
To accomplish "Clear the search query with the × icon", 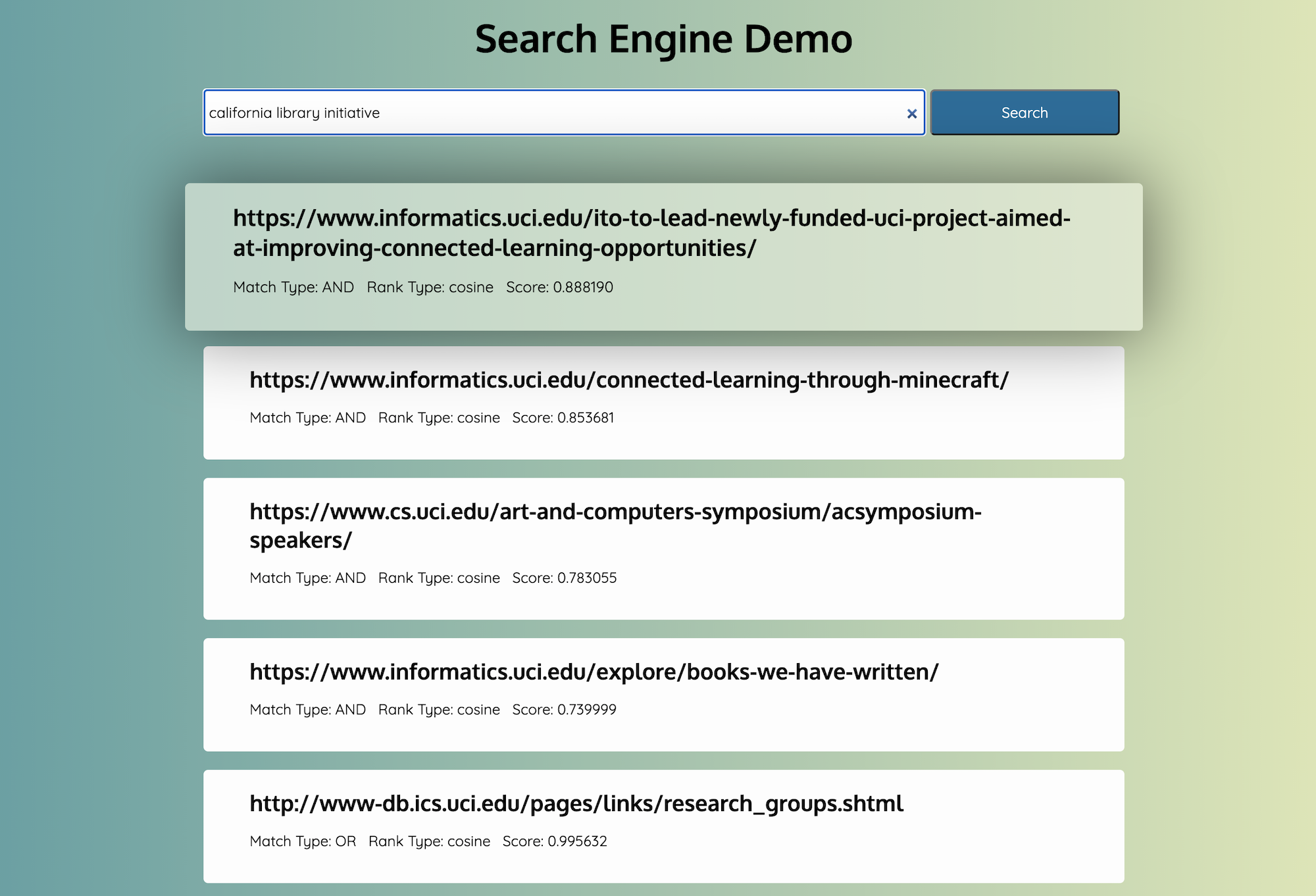I will (x=912, y=113).
